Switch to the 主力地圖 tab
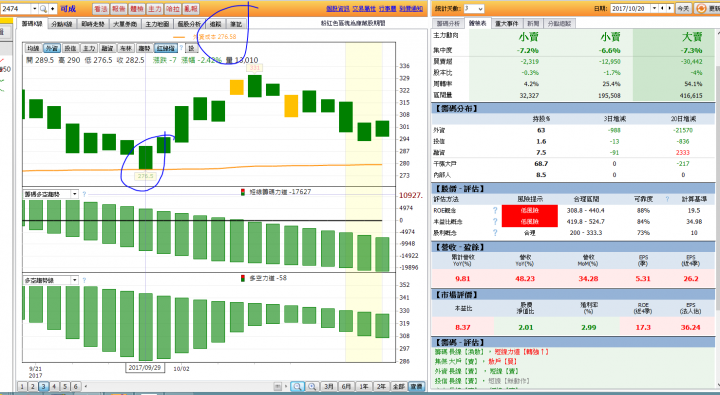The width and height of the screenshot is (720, 395). coord(157,24)
